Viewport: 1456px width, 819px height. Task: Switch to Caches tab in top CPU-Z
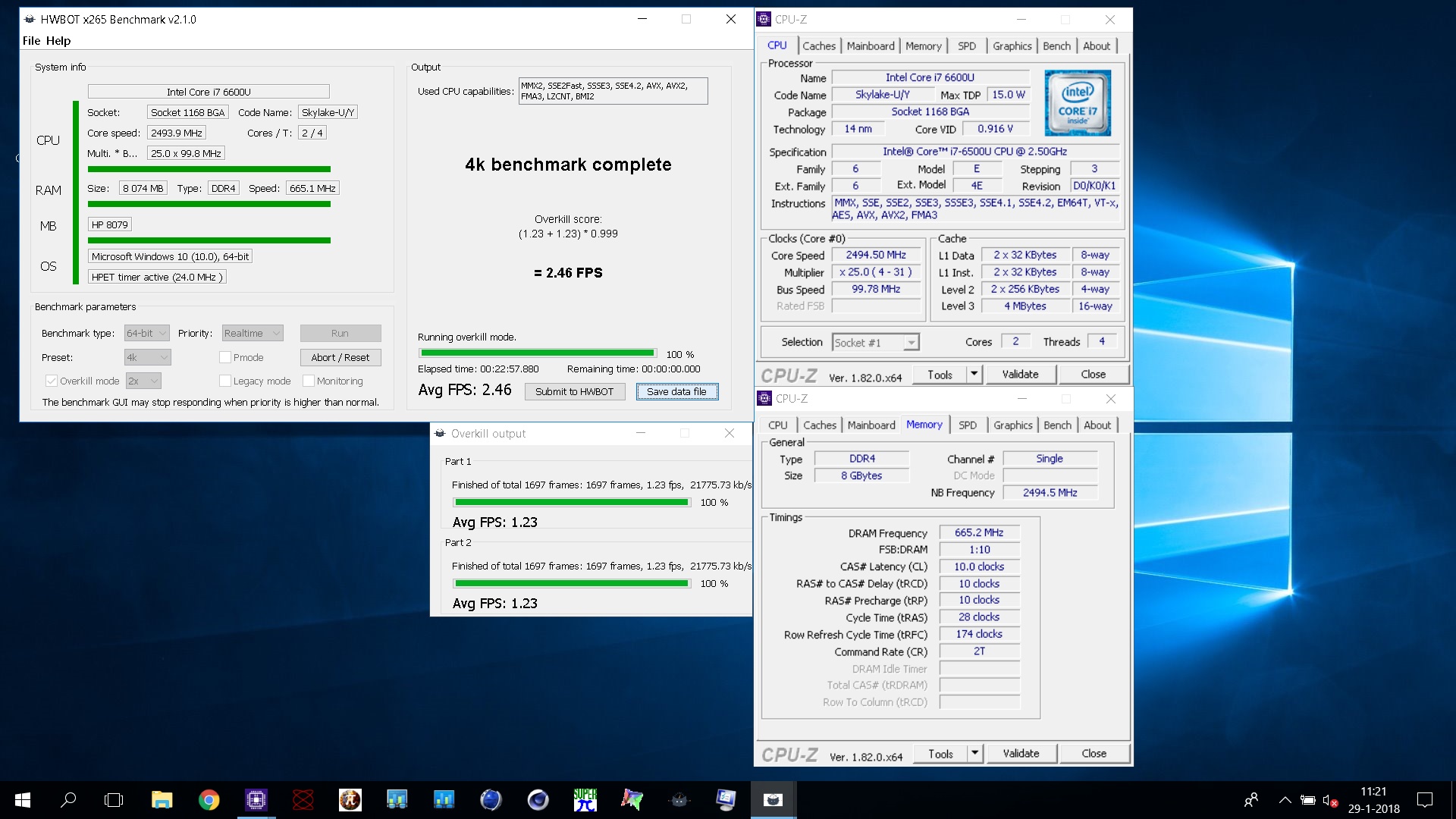(819, 46)
